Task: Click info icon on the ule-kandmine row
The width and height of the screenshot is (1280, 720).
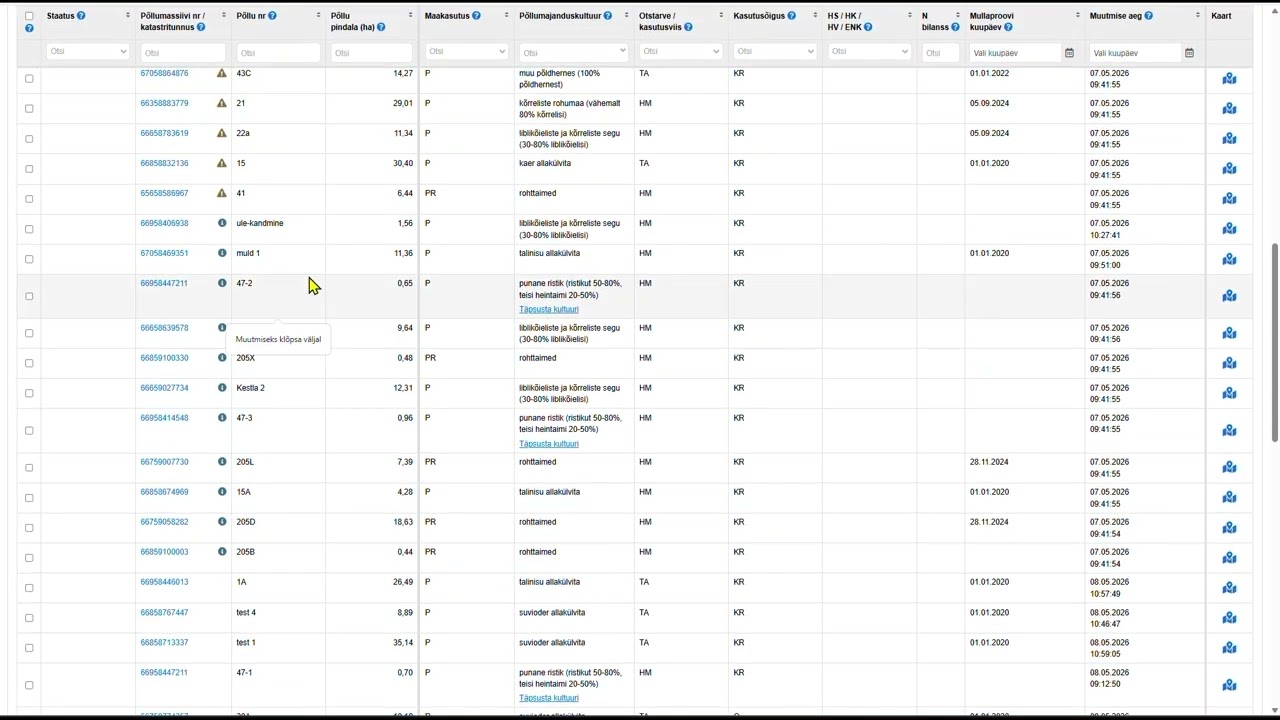Action: pos(222,223)
